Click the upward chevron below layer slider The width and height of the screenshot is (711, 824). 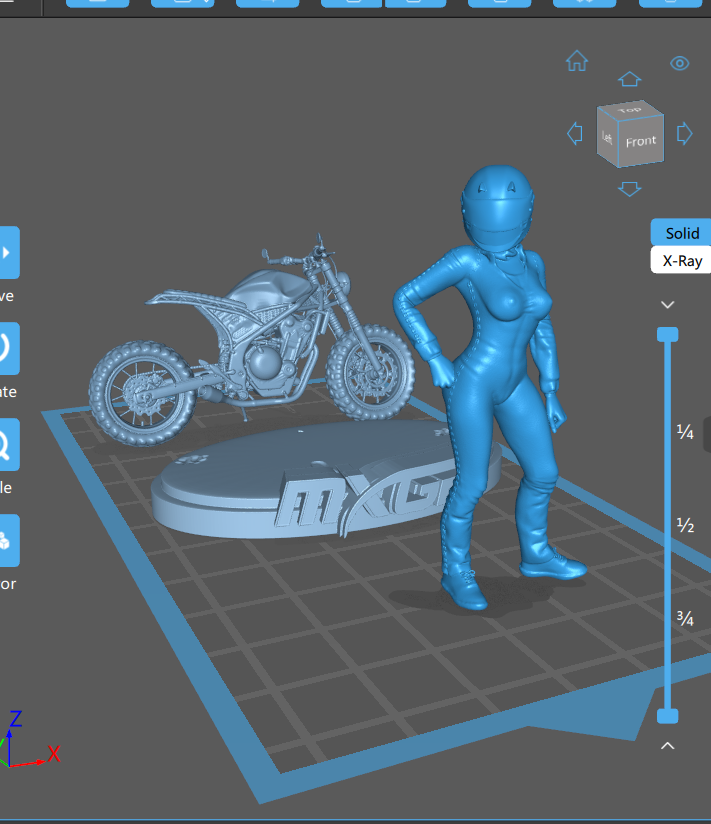pos(667,745)
